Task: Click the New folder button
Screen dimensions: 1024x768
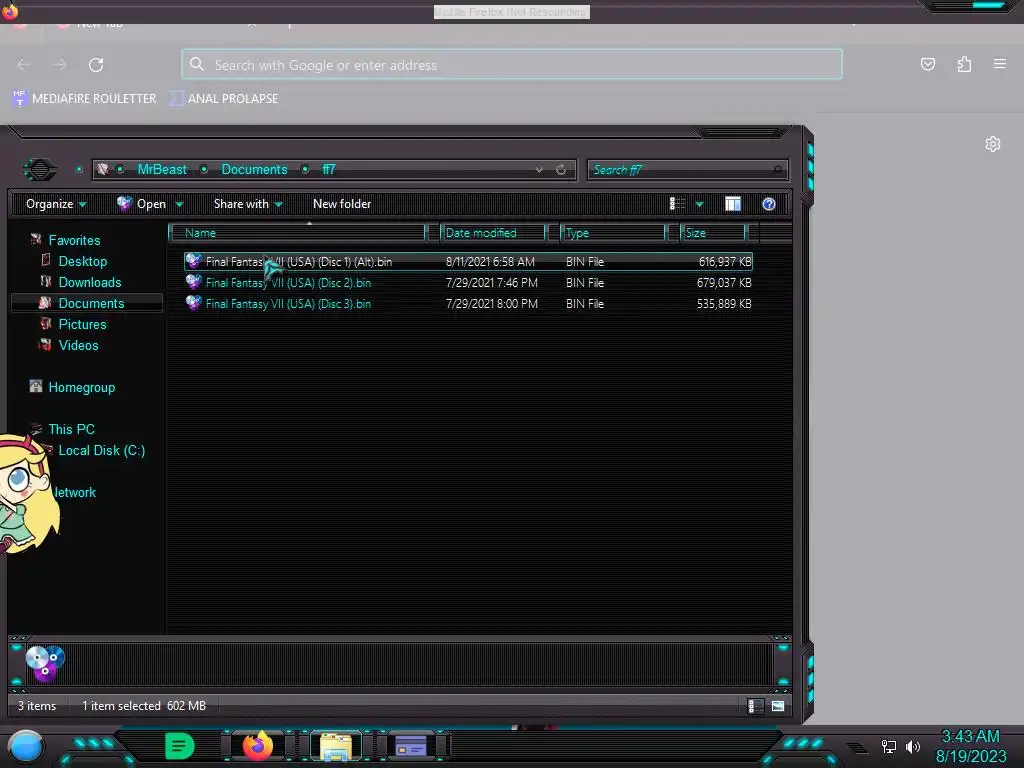Action: point(342,204)
